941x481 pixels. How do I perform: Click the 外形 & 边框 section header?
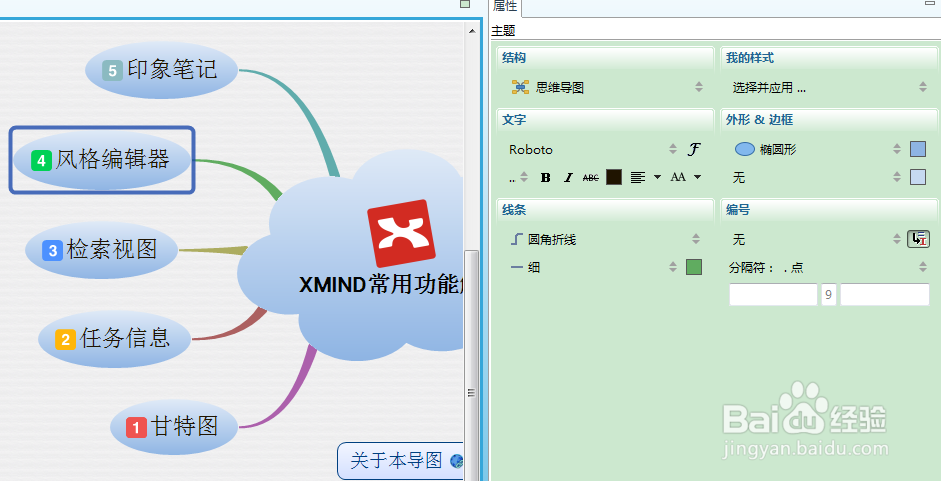tap(759, 119)
